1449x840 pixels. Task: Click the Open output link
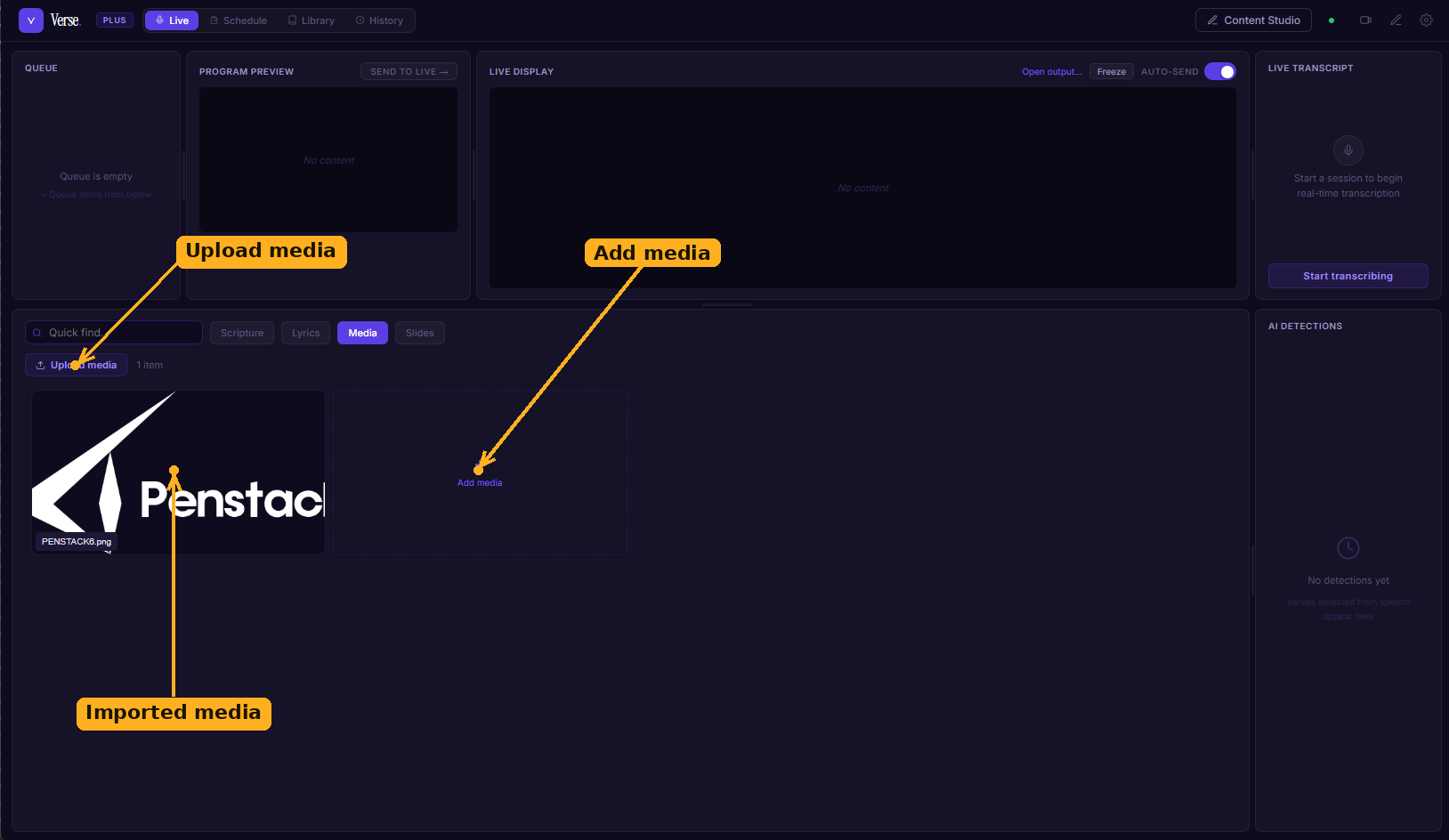(1051, 72)
